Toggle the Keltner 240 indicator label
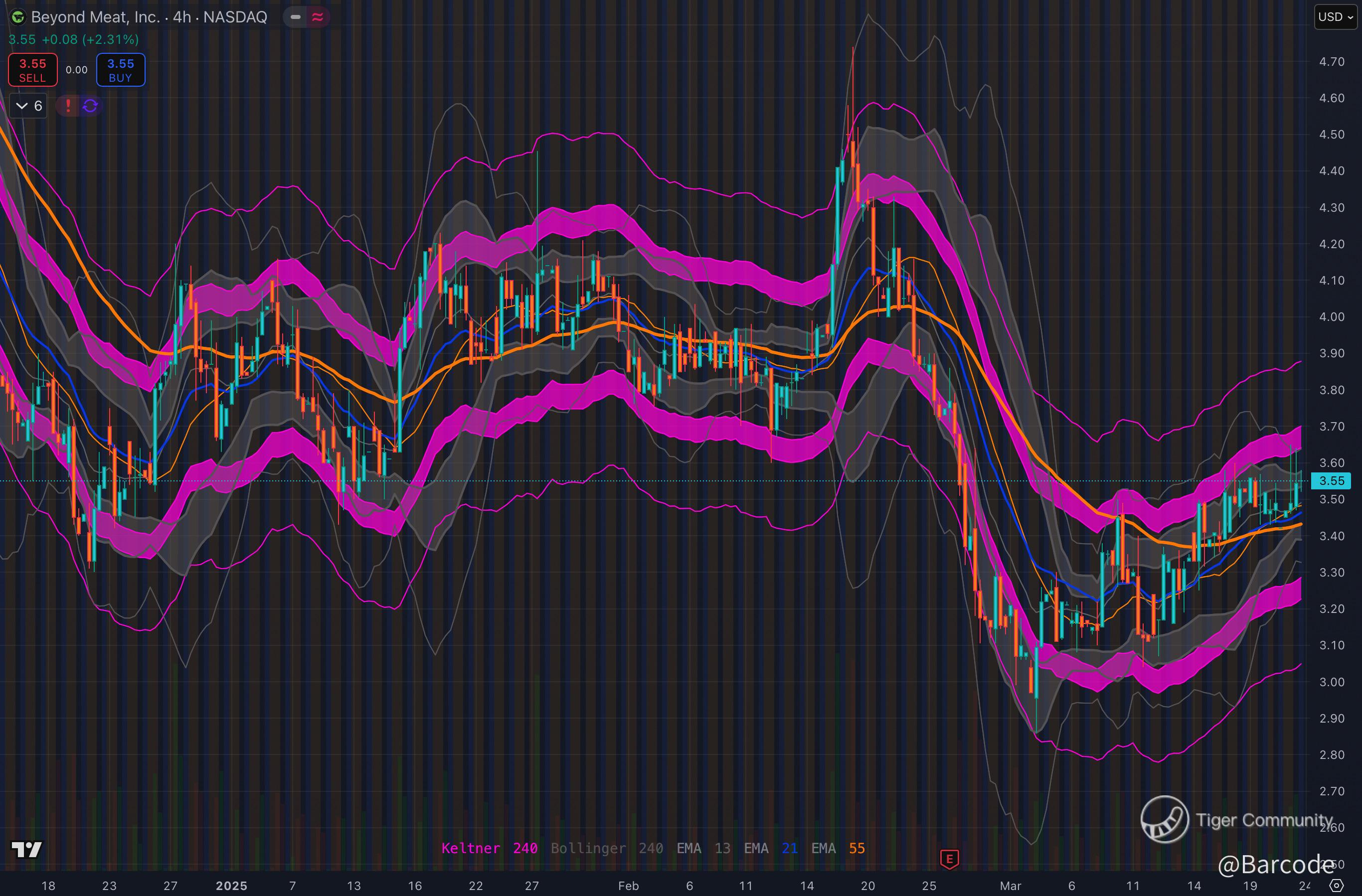 point(489,848)
